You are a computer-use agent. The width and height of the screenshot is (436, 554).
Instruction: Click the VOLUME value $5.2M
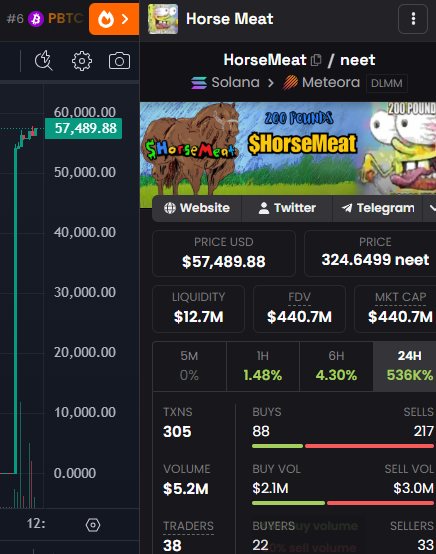point(186,489)
